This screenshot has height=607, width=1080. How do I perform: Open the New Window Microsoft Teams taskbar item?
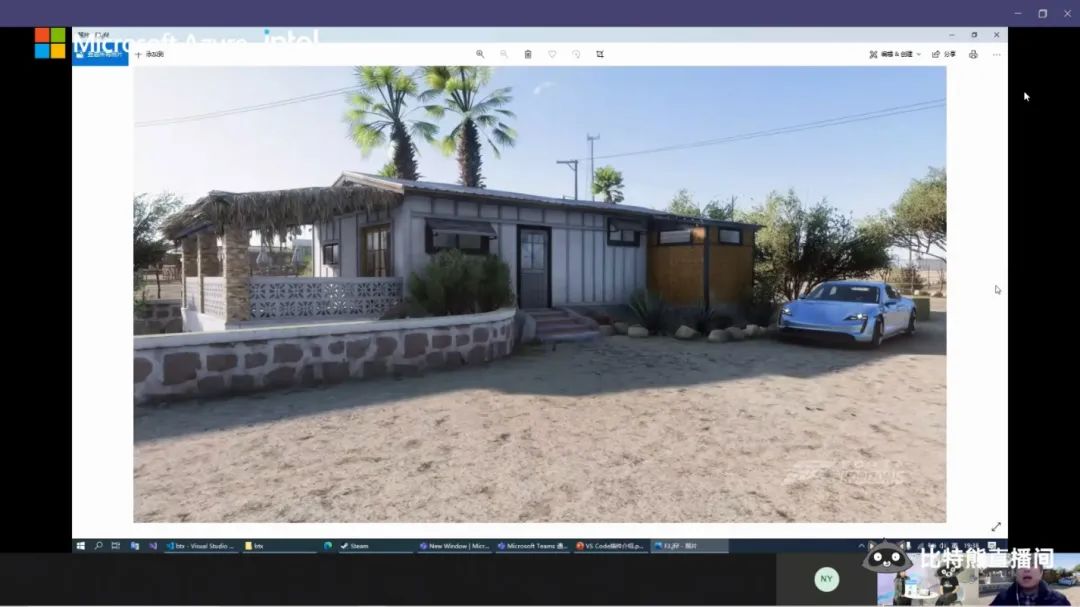455,546
